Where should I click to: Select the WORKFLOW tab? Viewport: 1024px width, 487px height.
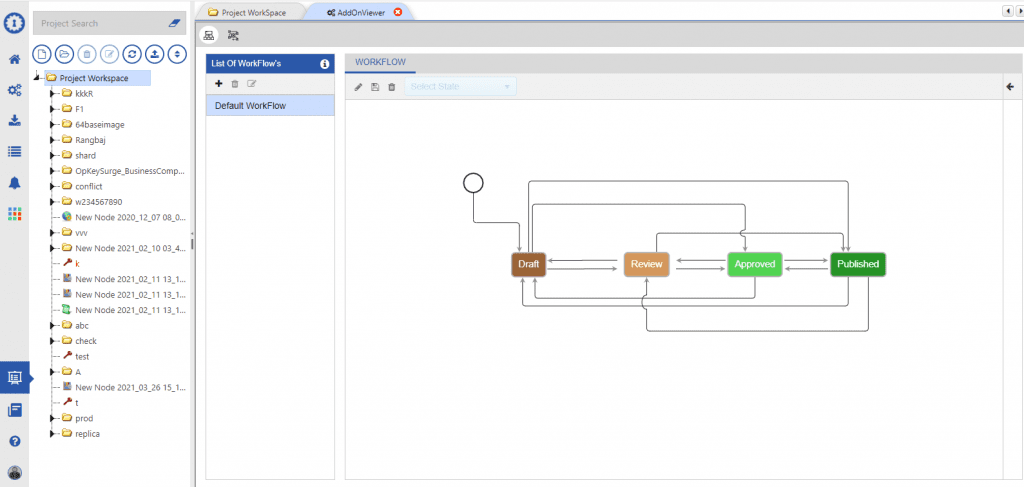pyautogui.click(x=380, y=62)
